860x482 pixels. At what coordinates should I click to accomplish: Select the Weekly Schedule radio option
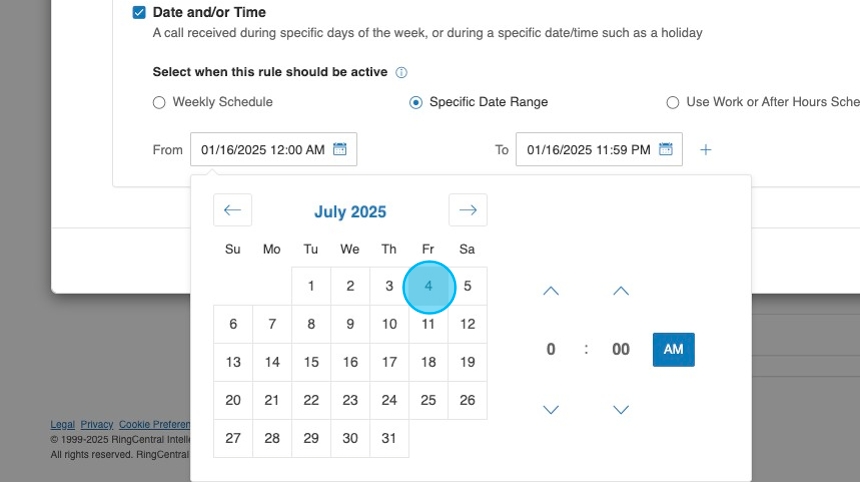point(159,102)
